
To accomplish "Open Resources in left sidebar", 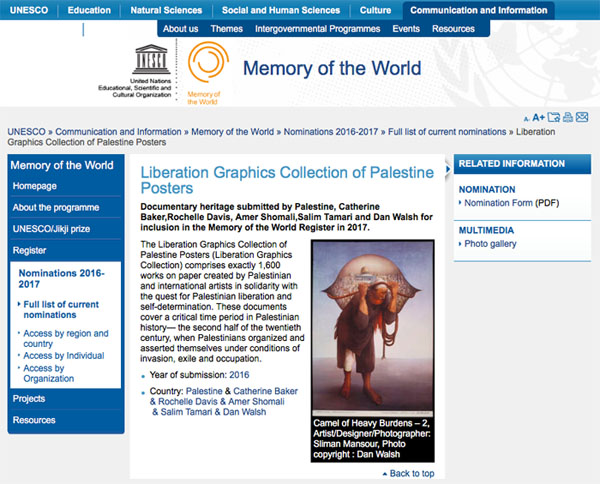I will (34, 420).
